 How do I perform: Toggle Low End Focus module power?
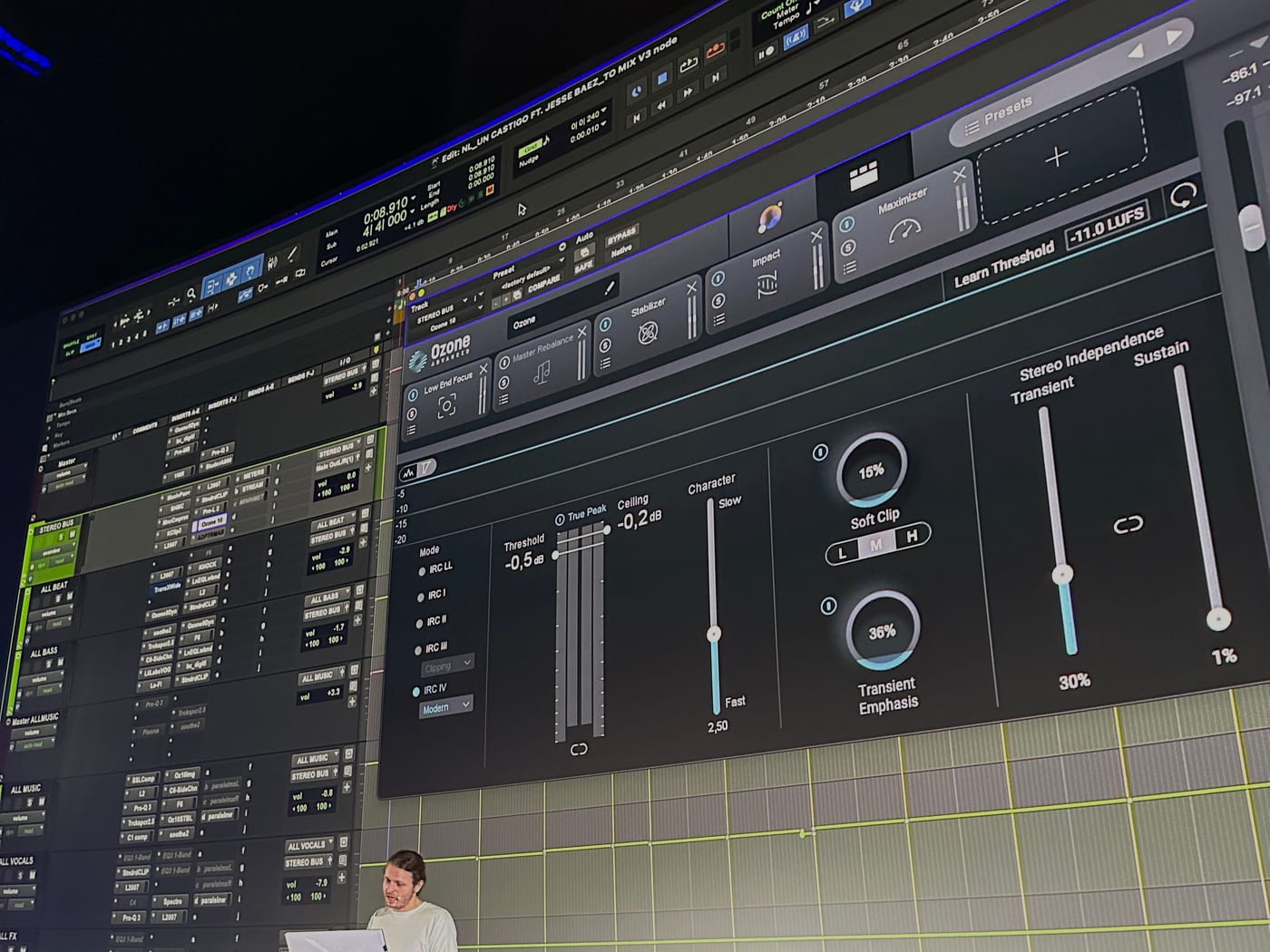click(413, 395)
